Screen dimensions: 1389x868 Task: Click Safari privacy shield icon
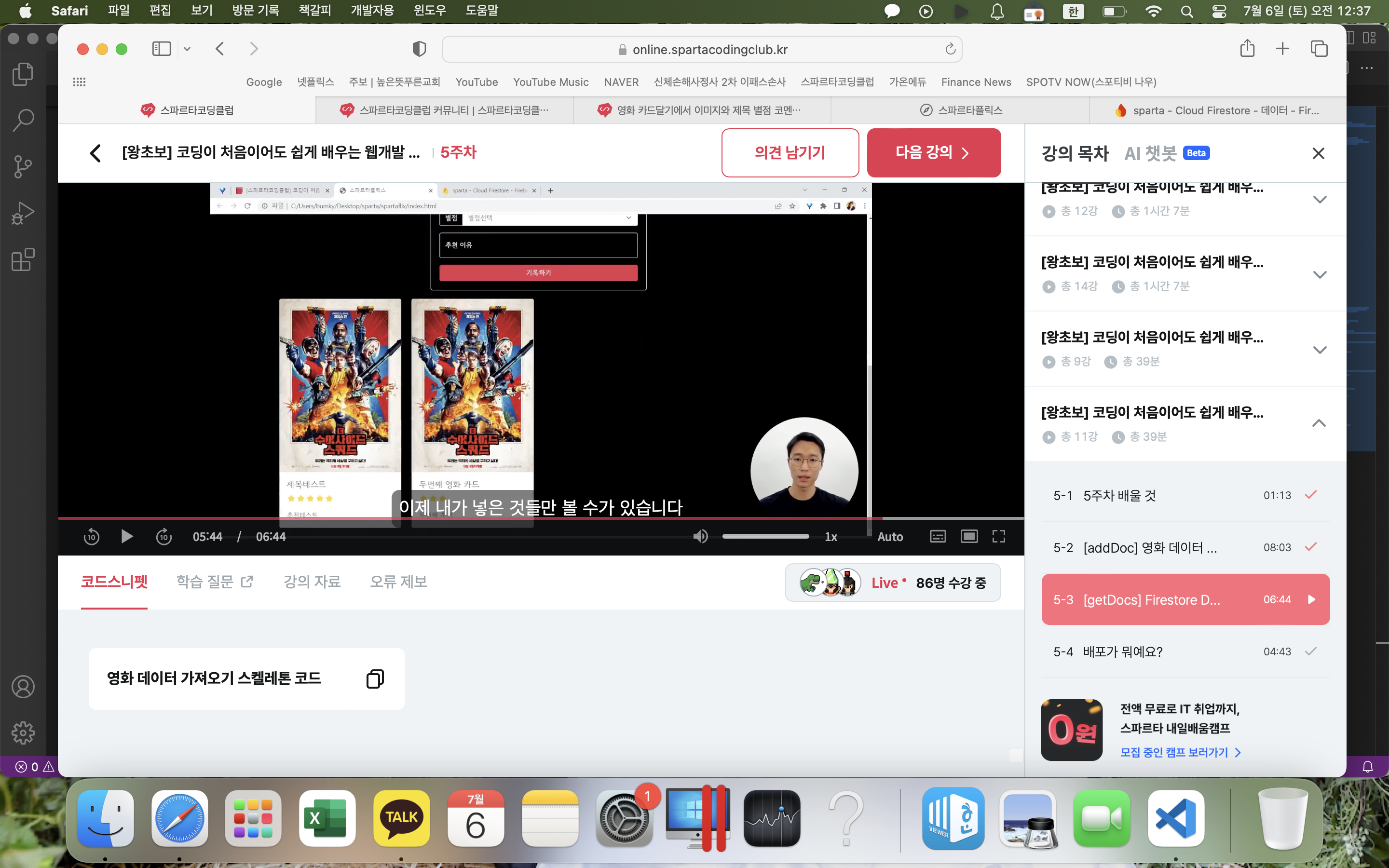[419, 49]
